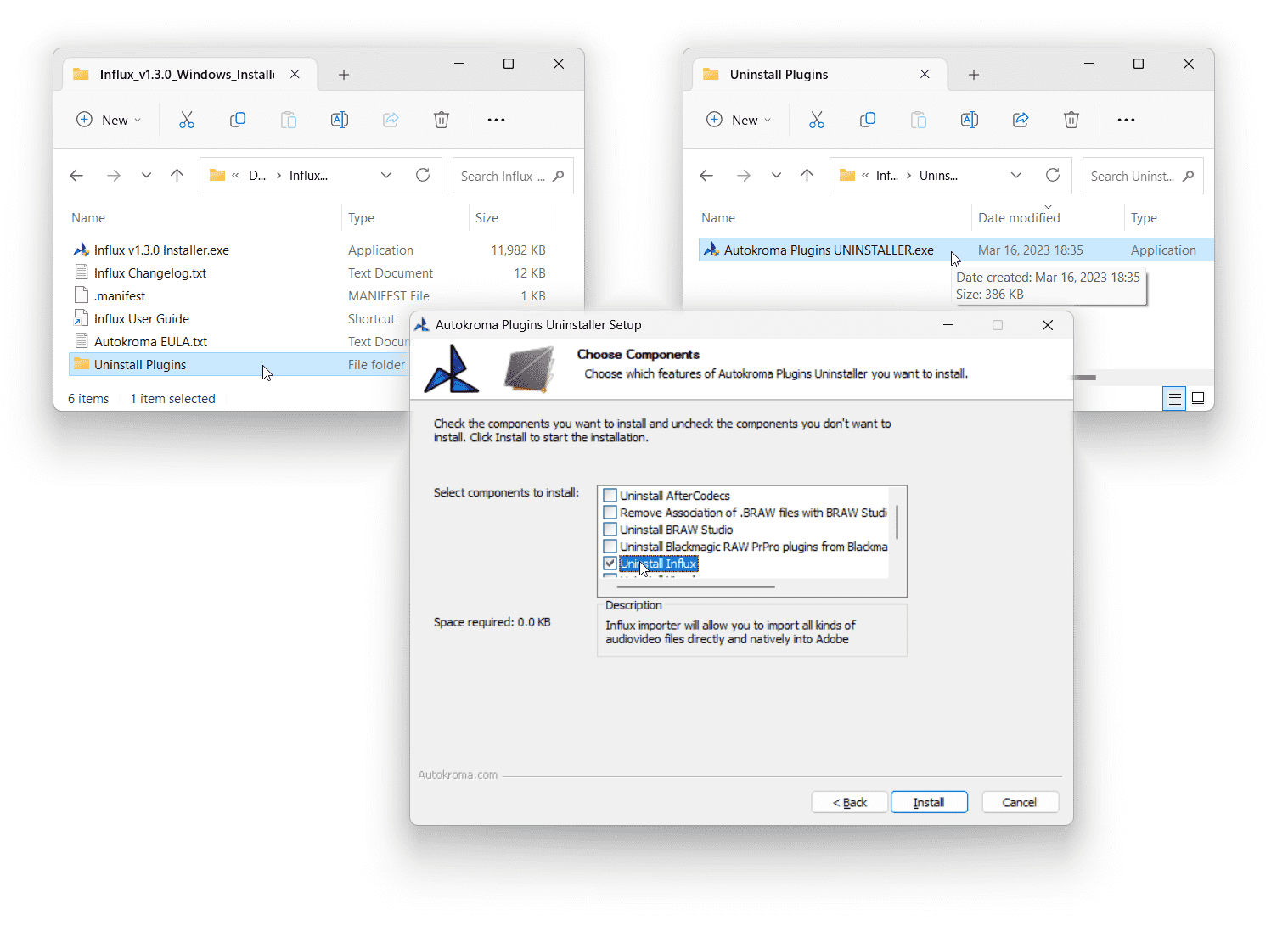The image size is (1288, 937).
Task: Click the Copy icon in Uninstall Plugins toolbar
Action: [x=868, y=120]
